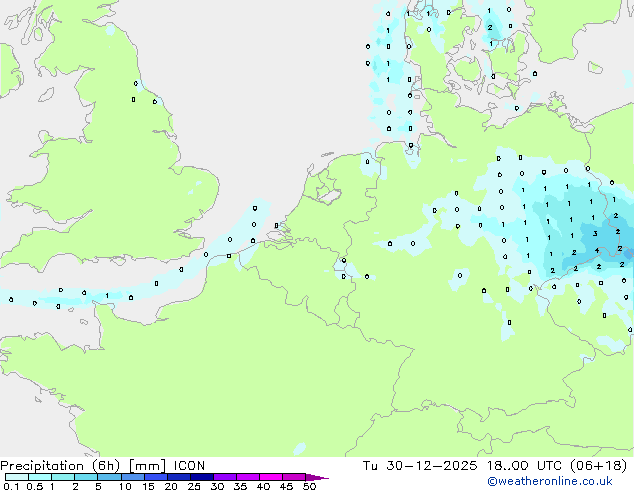Select the 5–10 mm legend color box

(x=109, y=477)
